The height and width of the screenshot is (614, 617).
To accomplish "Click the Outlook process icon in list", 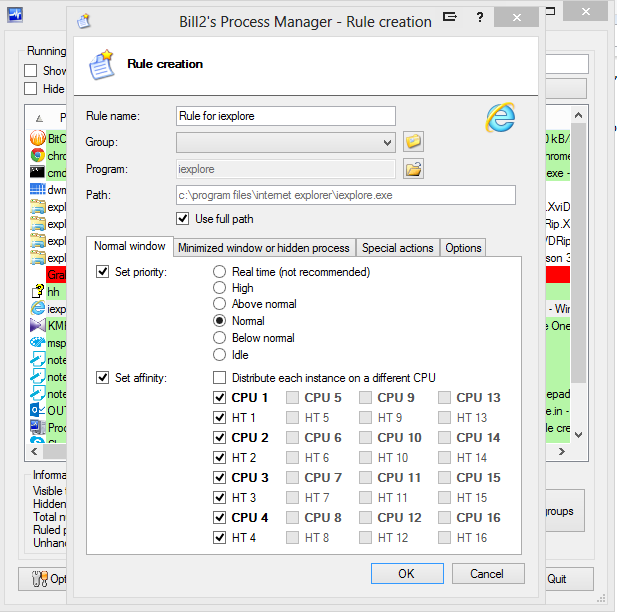I will pos(37,410).
